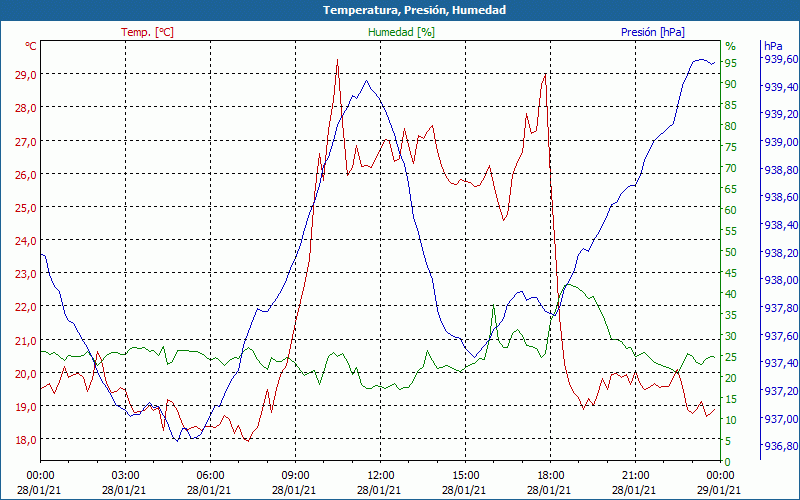Click humidity axis value '60'
This screenshot has width=800, height=500.
[x=731, y=210]
